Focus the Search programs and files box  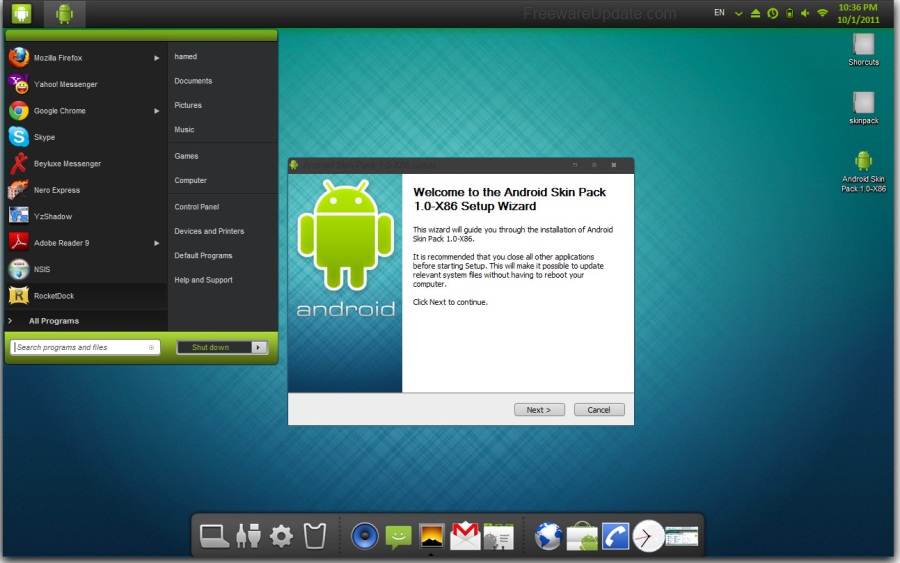(x=85, y=347)
